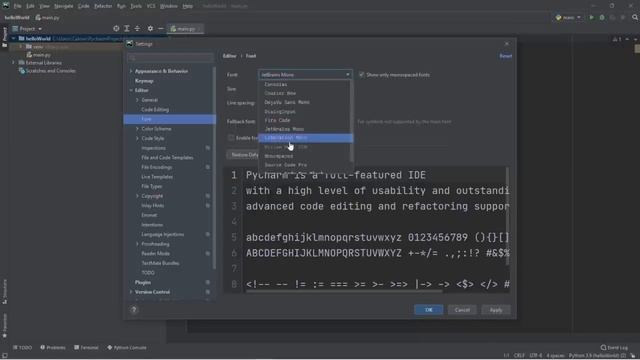640x360 pixels.
Task: Expand Color Scheme settings node
Action: tap(138, 129)
